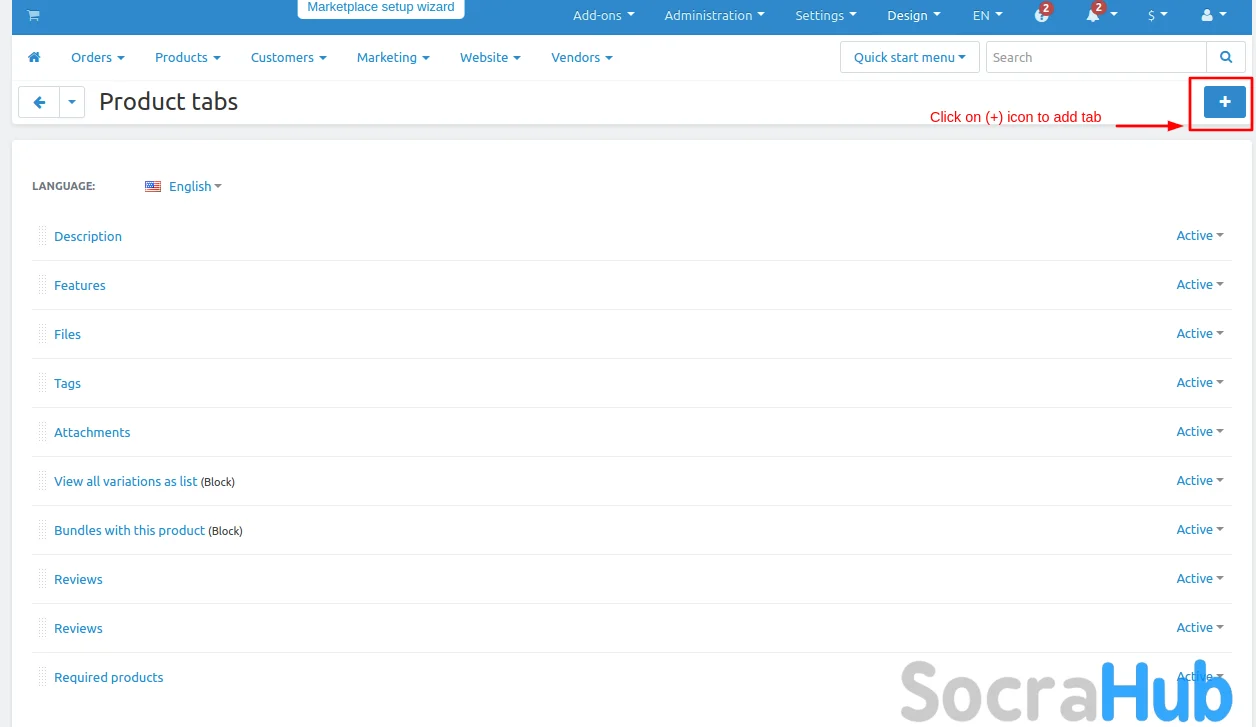Grab the drag handle beside Description
Image resolution: width=1256 pixels, height=727 pixels.
pos(42,236)
